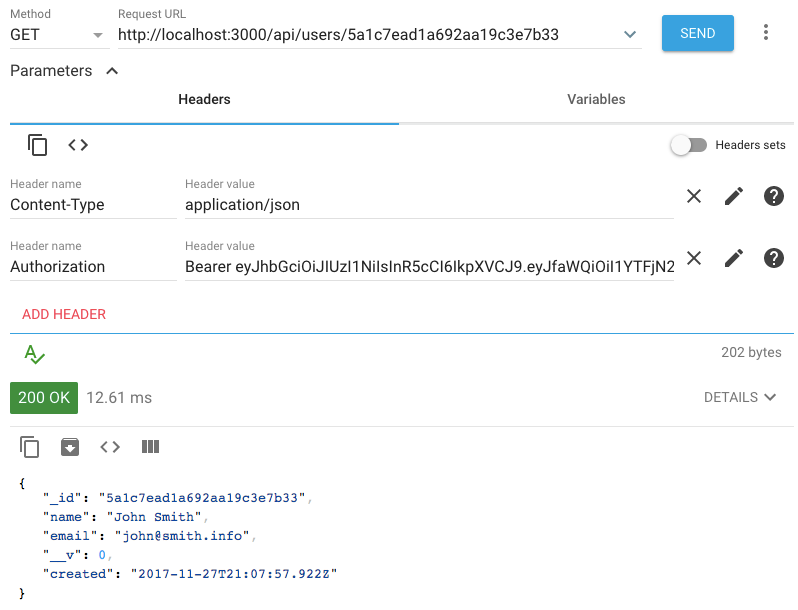Open the GET method dropdown
The height and width of the screenshot is (610, 798).
tap(58, 34)
